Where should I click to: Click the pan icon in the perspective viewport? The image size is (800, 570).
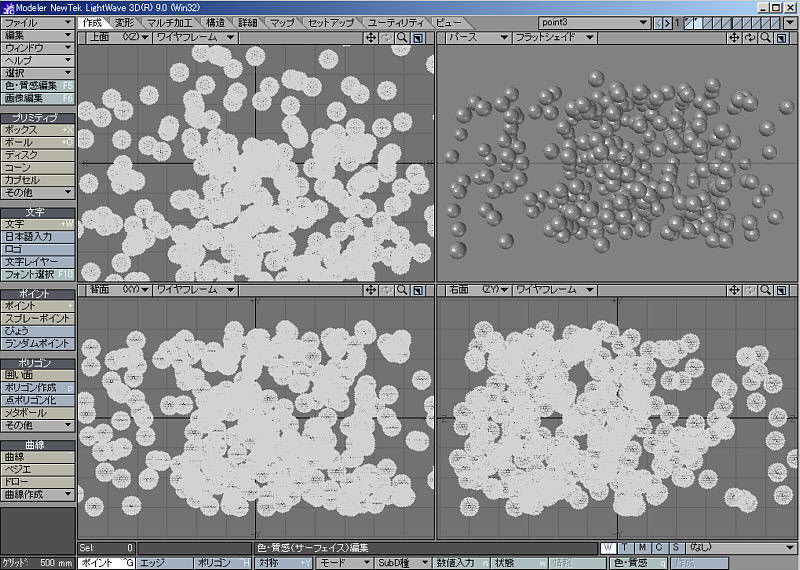[x=735, y=38]
